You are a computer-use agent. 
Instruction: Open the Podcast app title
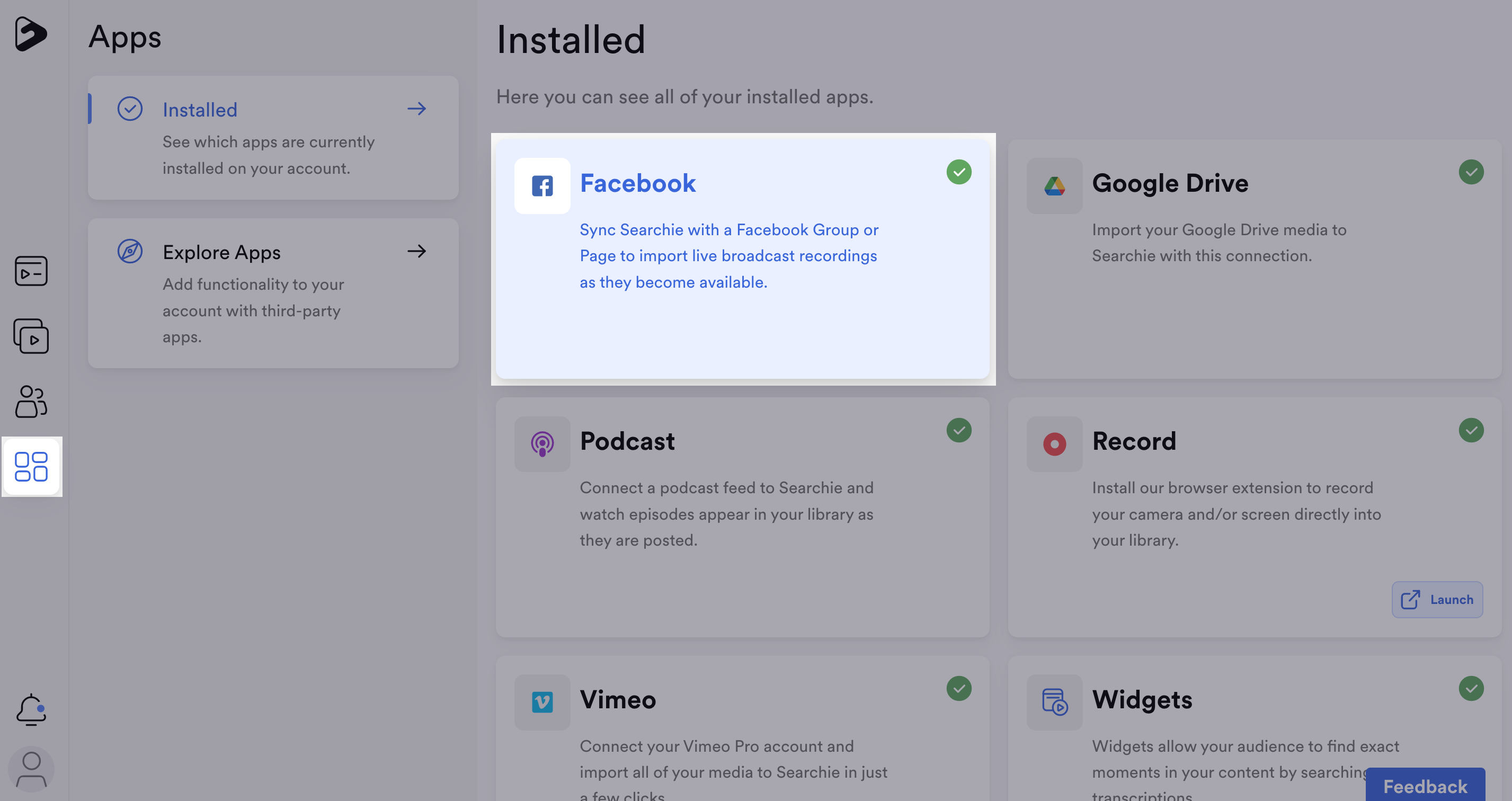pos(627,441)
